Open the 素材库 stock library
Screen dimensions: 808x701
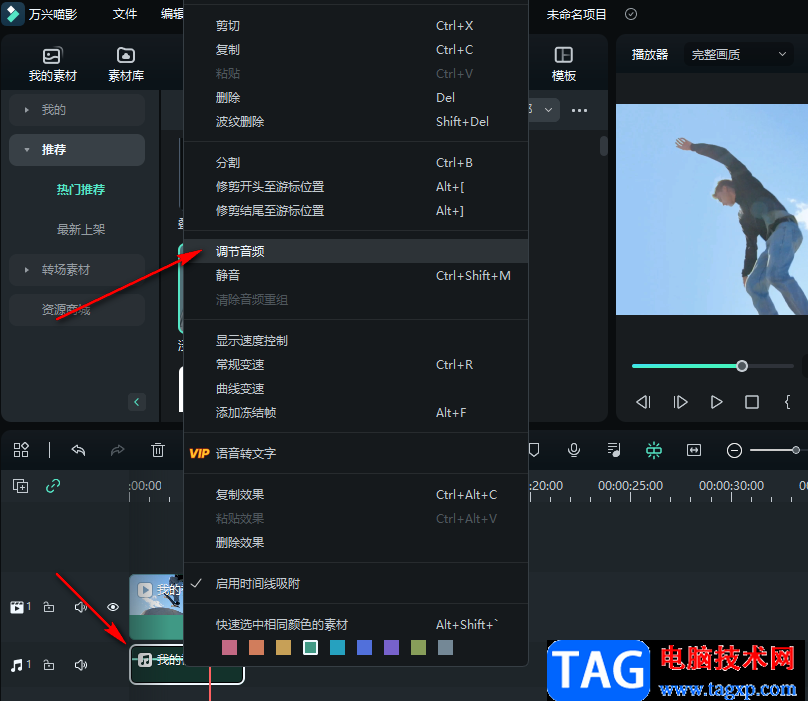pyautogui.click(x=126, y=64)
